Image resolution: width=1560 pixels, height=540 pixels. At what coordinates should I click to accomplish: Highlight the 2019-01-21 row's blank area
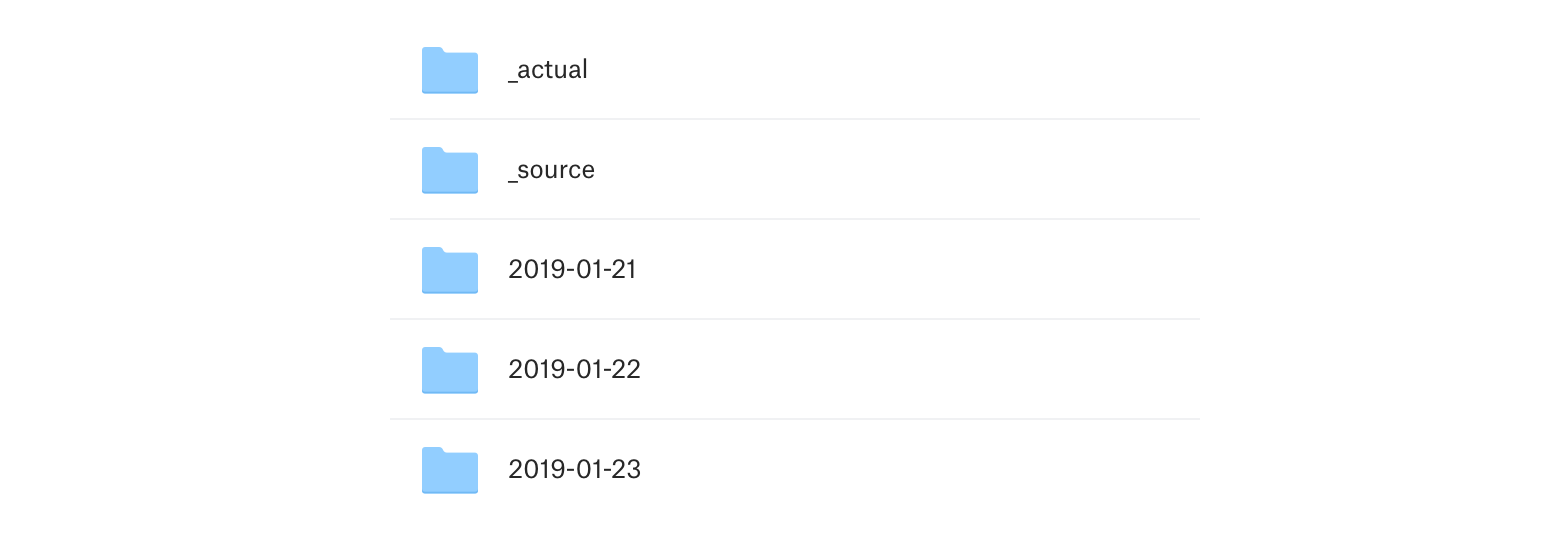[x=900, y=270]
